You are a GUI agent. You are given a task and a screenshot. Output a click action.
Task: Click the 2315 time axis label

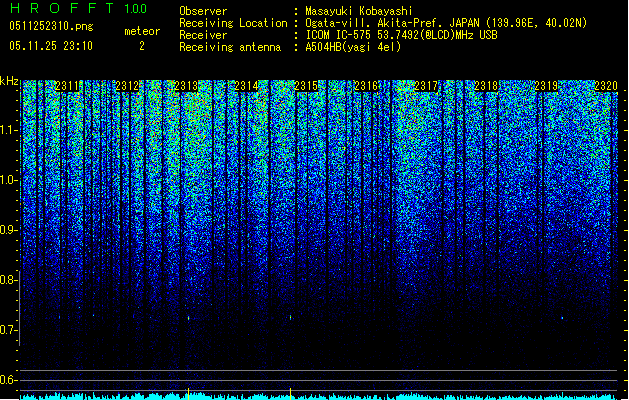pos(306,86)
